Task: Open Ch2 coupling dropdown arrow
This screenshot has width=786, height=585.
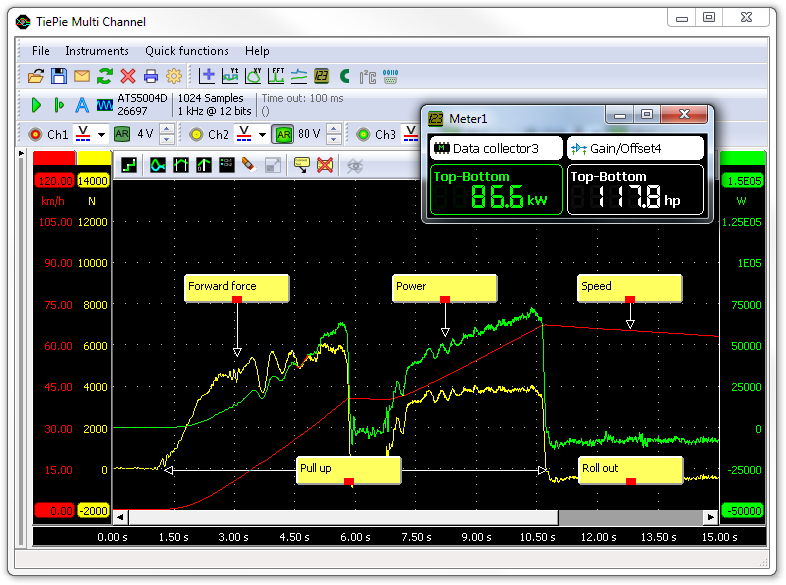Action: pyautogui.click(x=262, y=134)
